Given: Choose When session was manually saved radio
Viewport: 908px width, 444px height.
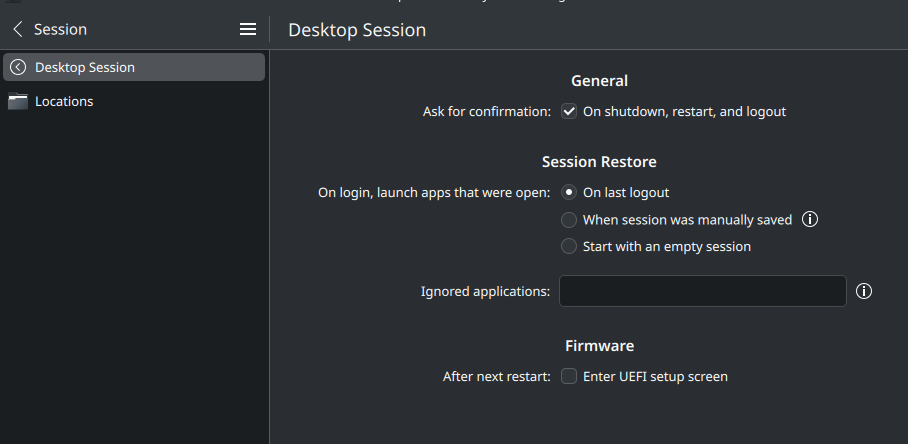Looking at the screenshot, I should coord(569,220).
